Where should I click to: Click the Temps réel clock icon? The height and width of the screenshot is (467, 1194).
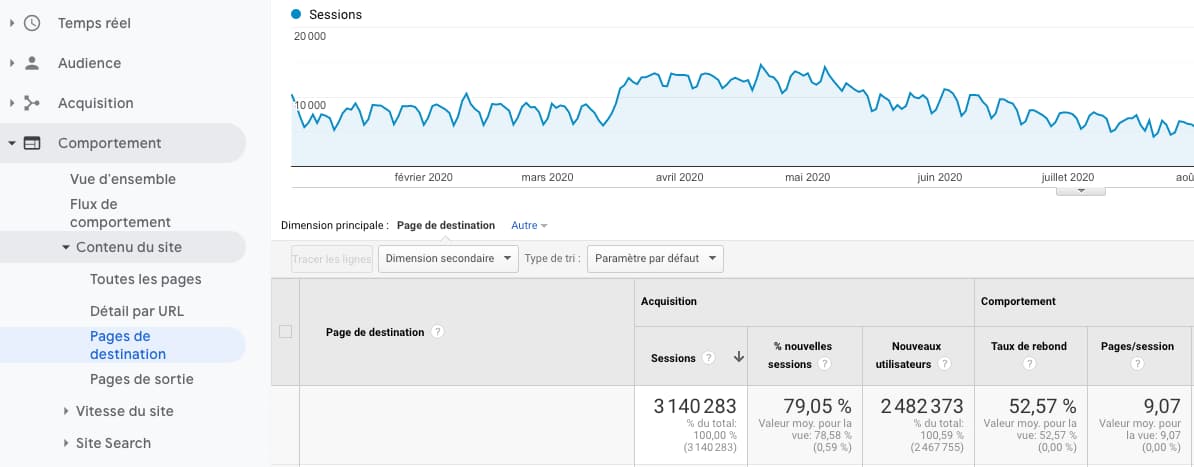click(32, 23)
